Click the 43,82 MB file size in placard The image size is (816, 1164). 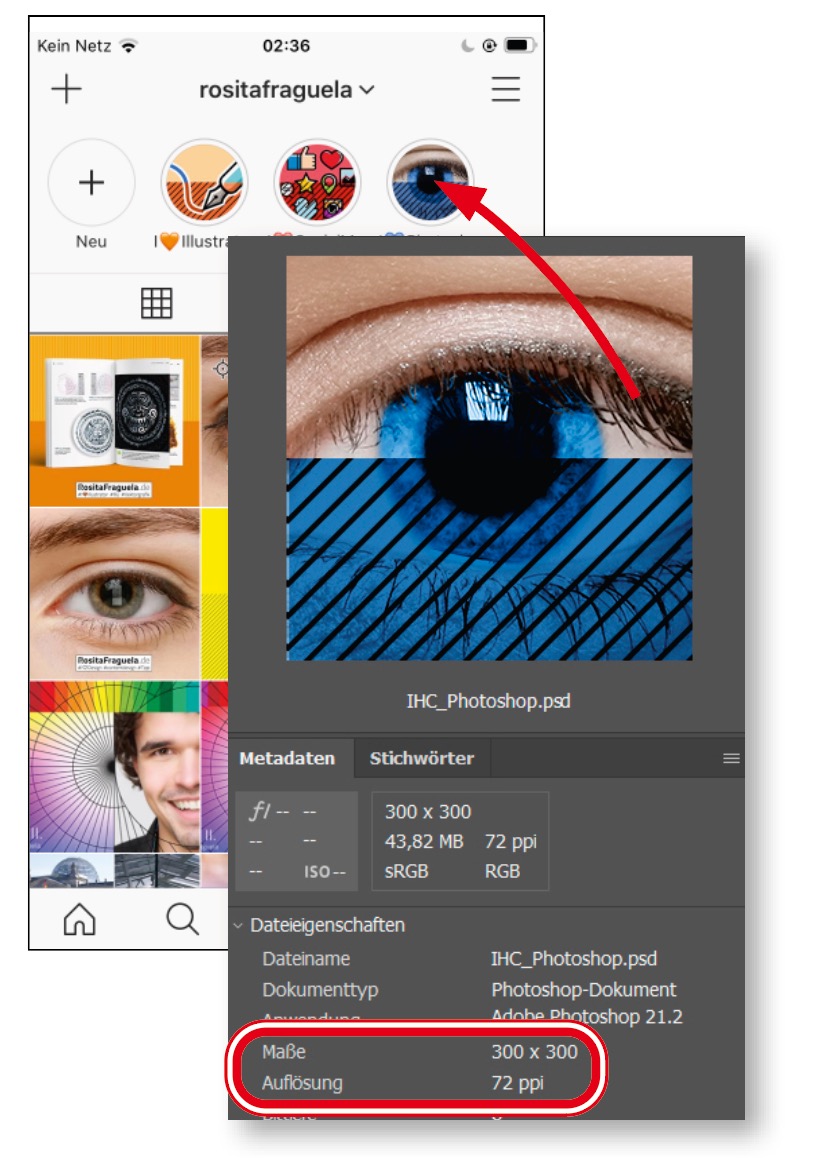click(x=424, y=841)
